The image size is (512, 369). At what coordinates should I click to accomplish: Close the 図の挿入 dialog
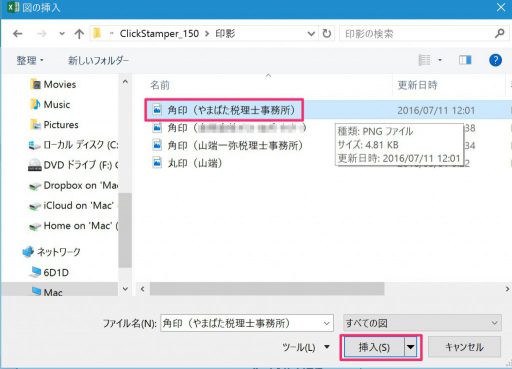pos(501,7)
